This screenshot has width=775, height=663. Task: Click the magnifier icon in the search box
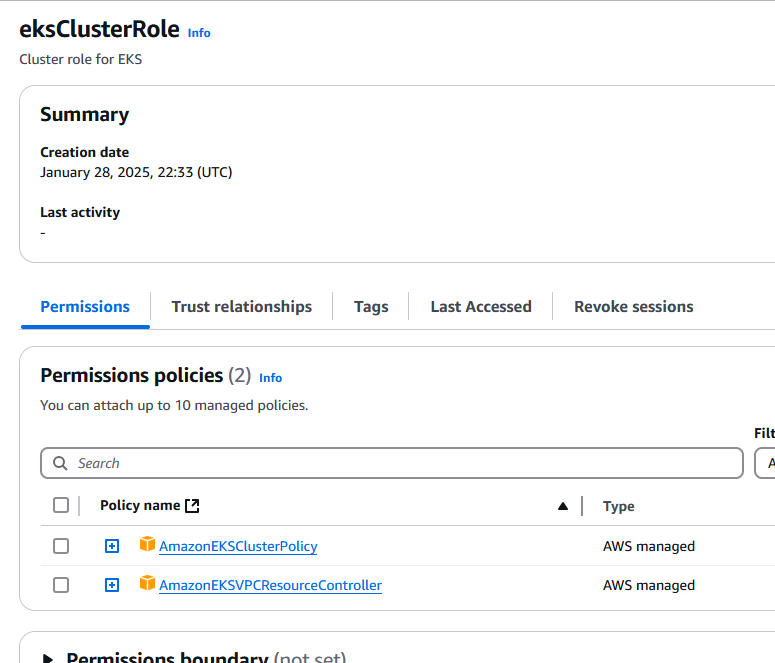pos(61,463)
